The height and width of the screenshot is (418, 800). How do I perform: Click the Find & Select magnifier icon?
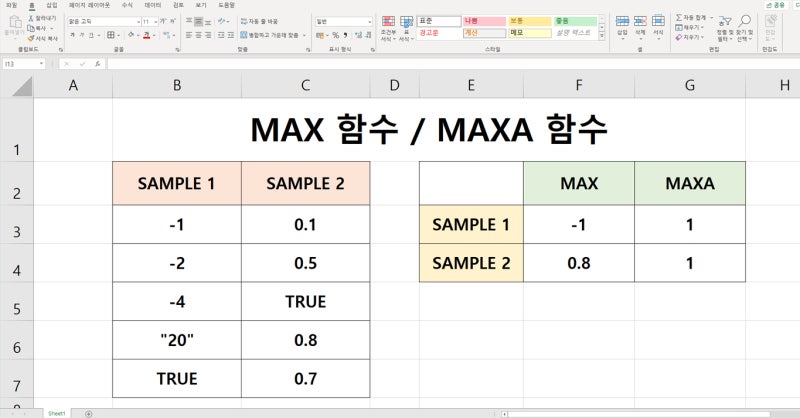coord(744,21)
